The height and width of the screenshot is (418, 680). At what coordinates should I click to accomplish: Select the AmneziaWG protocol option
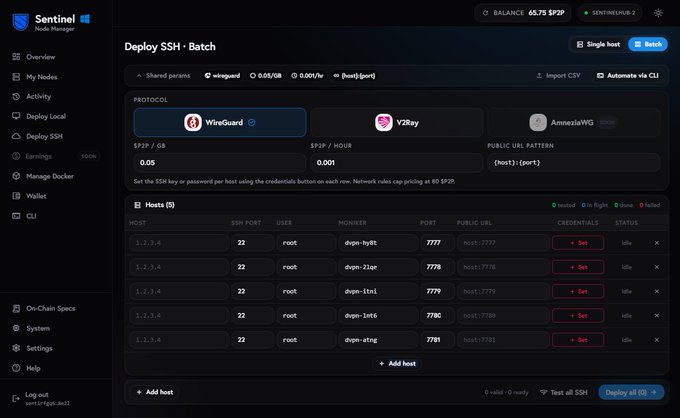pyautogui.click(x=573, y=122)
